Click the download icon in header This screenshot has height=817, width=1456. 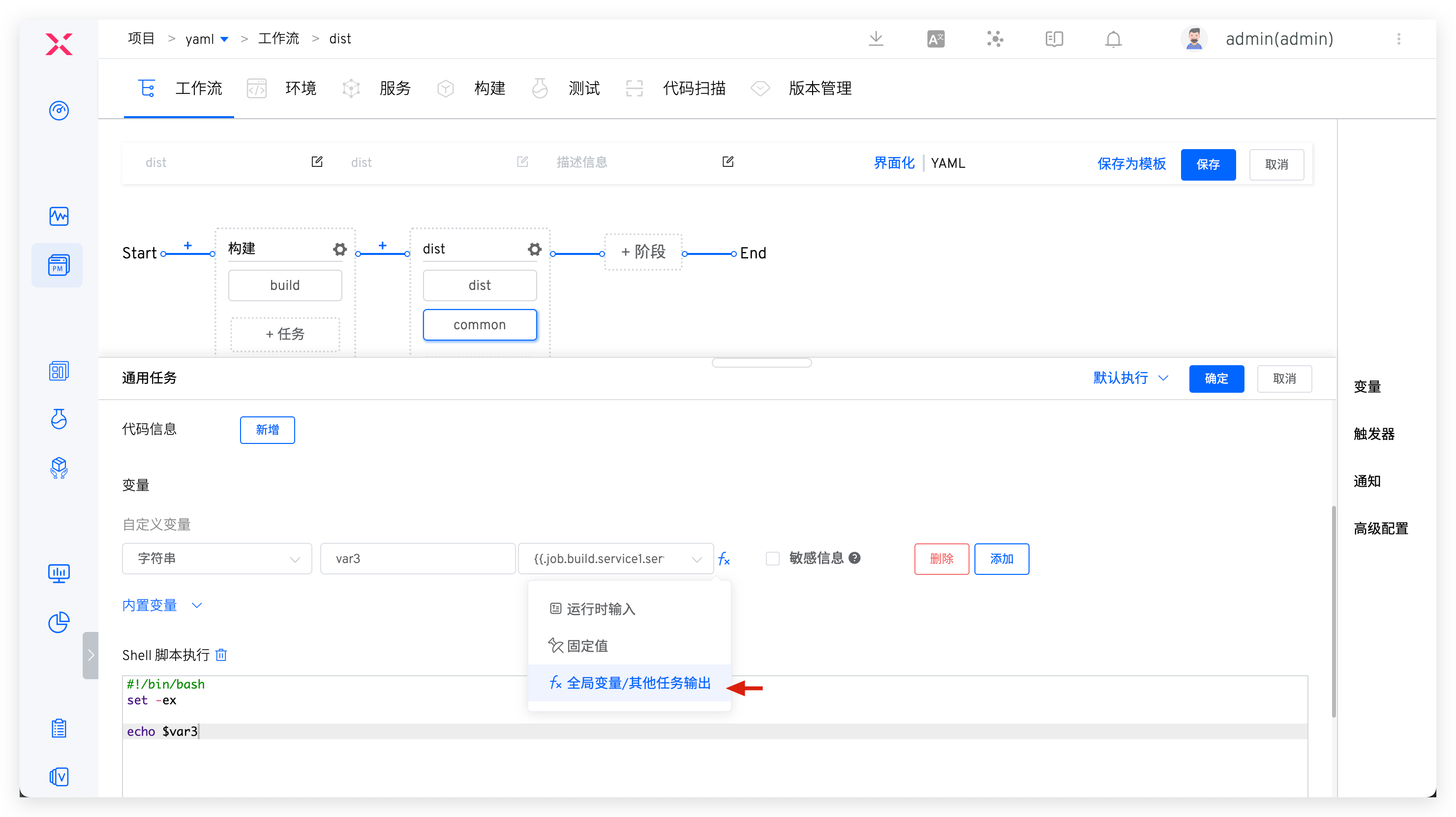pyautogui.click(x=876, y=38)
